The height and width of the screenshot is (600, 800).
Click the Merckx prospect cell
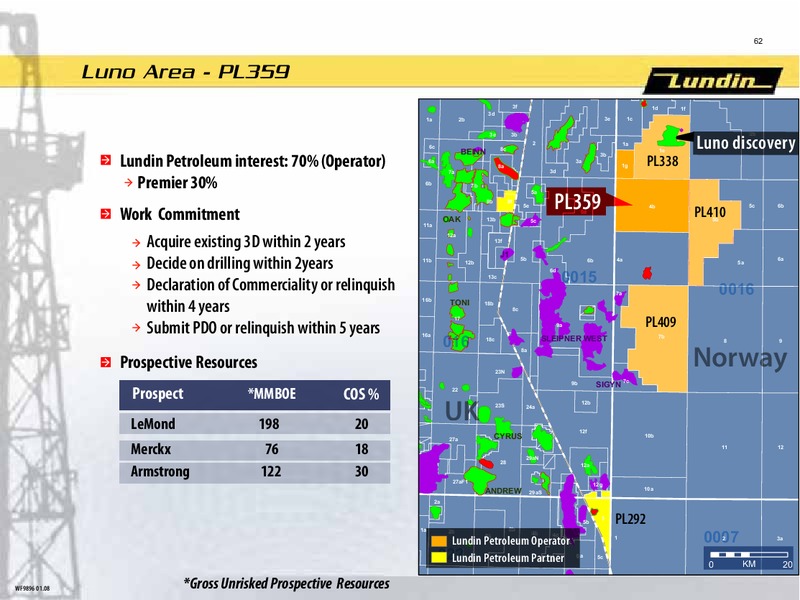[151, 449]
